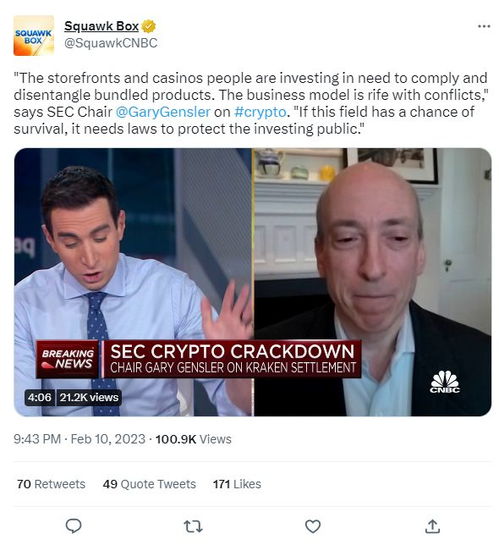The height and width of the screenshot is (545, 499).
Task: Click the 100.9K Views count
Action: 193,439
